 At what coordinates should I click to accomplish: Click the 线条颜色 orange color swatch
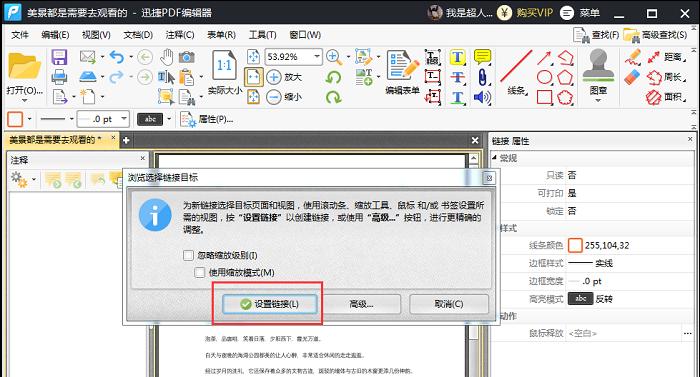click(x=575, y=245)
